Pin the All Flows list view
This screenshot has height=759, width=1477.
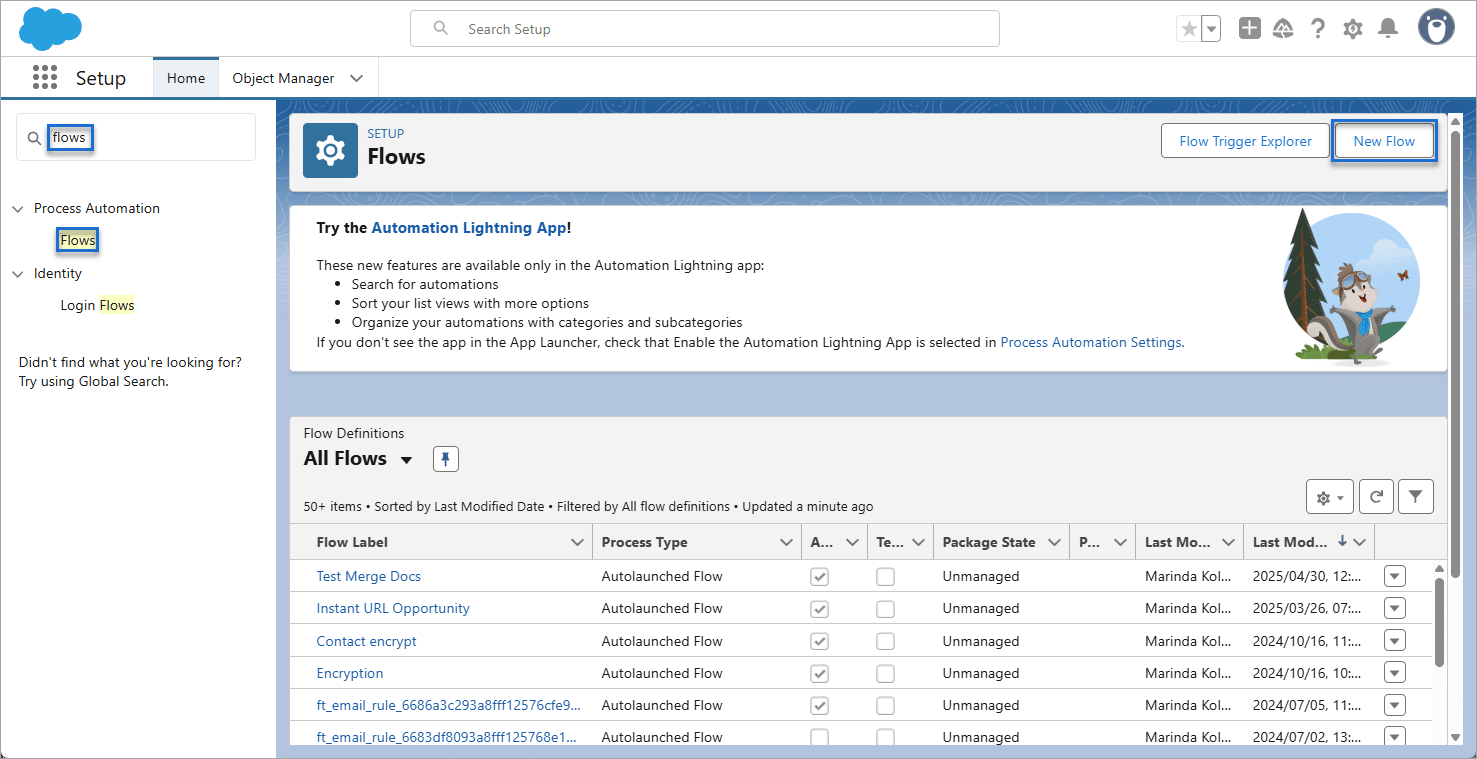[446, 459]
